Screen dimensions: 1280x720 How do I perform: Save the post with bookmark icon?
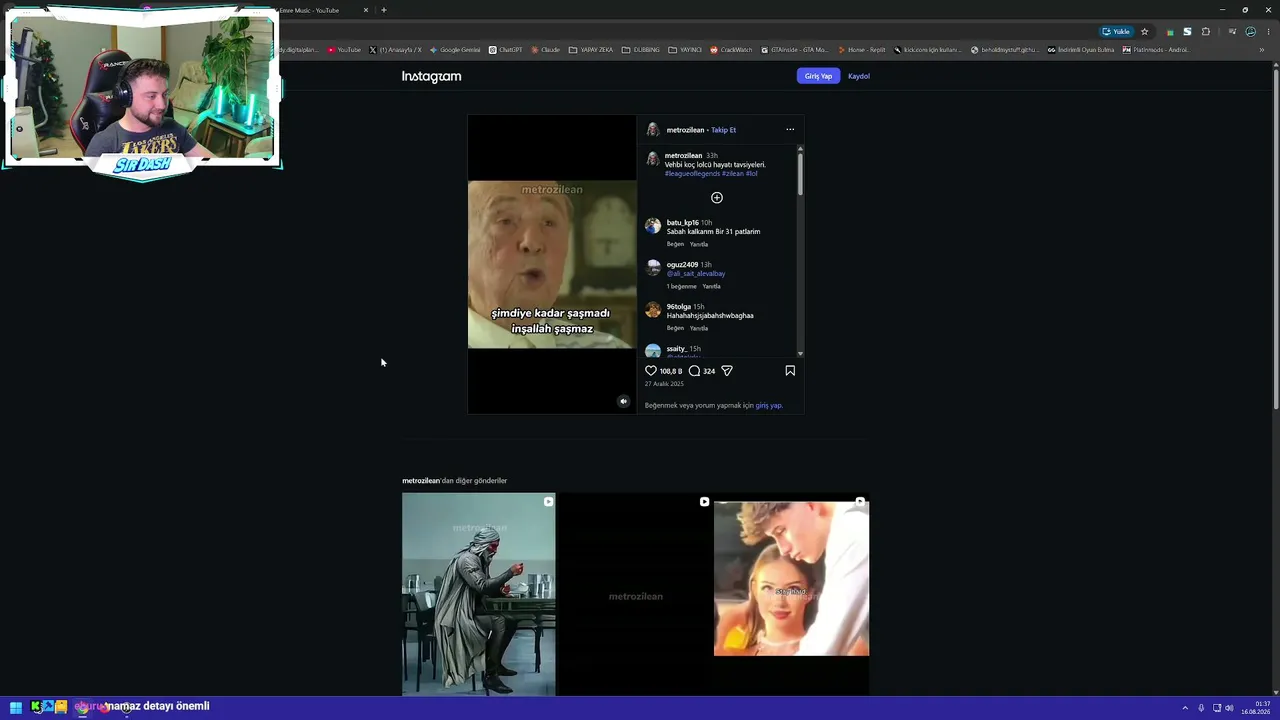[790, 371]
